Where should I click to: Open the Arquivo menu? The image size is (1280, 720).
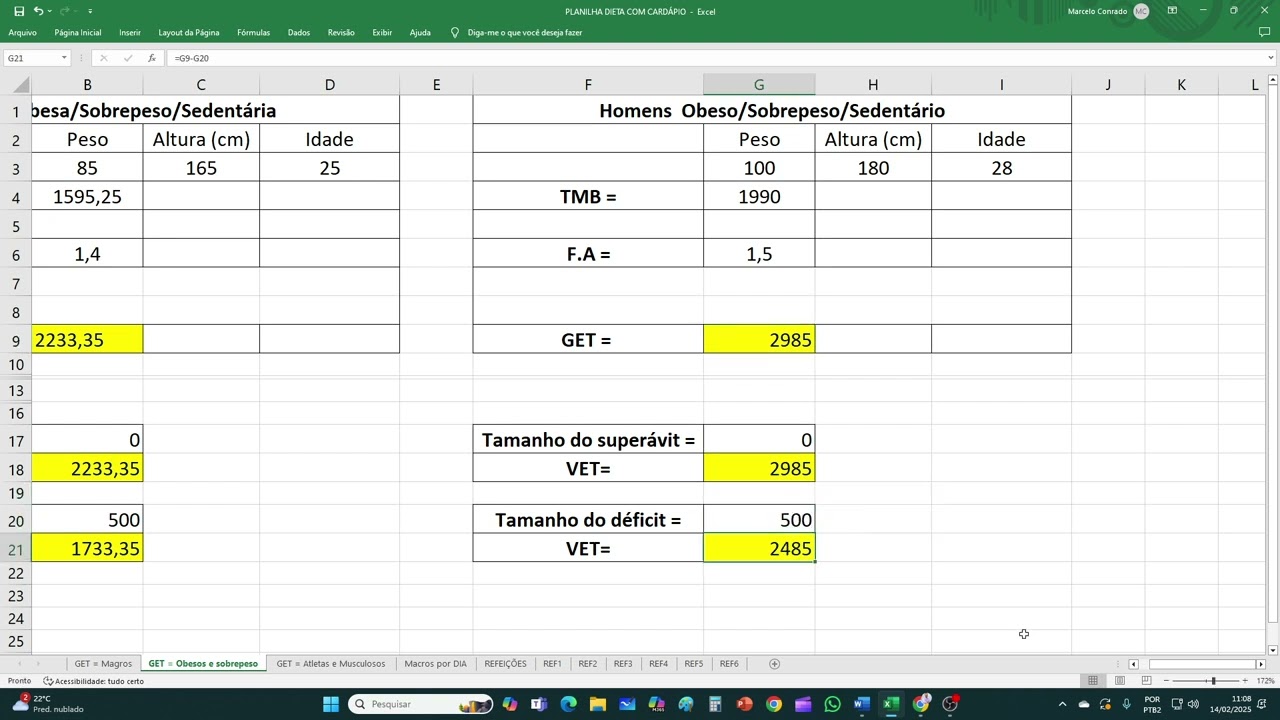22,33
